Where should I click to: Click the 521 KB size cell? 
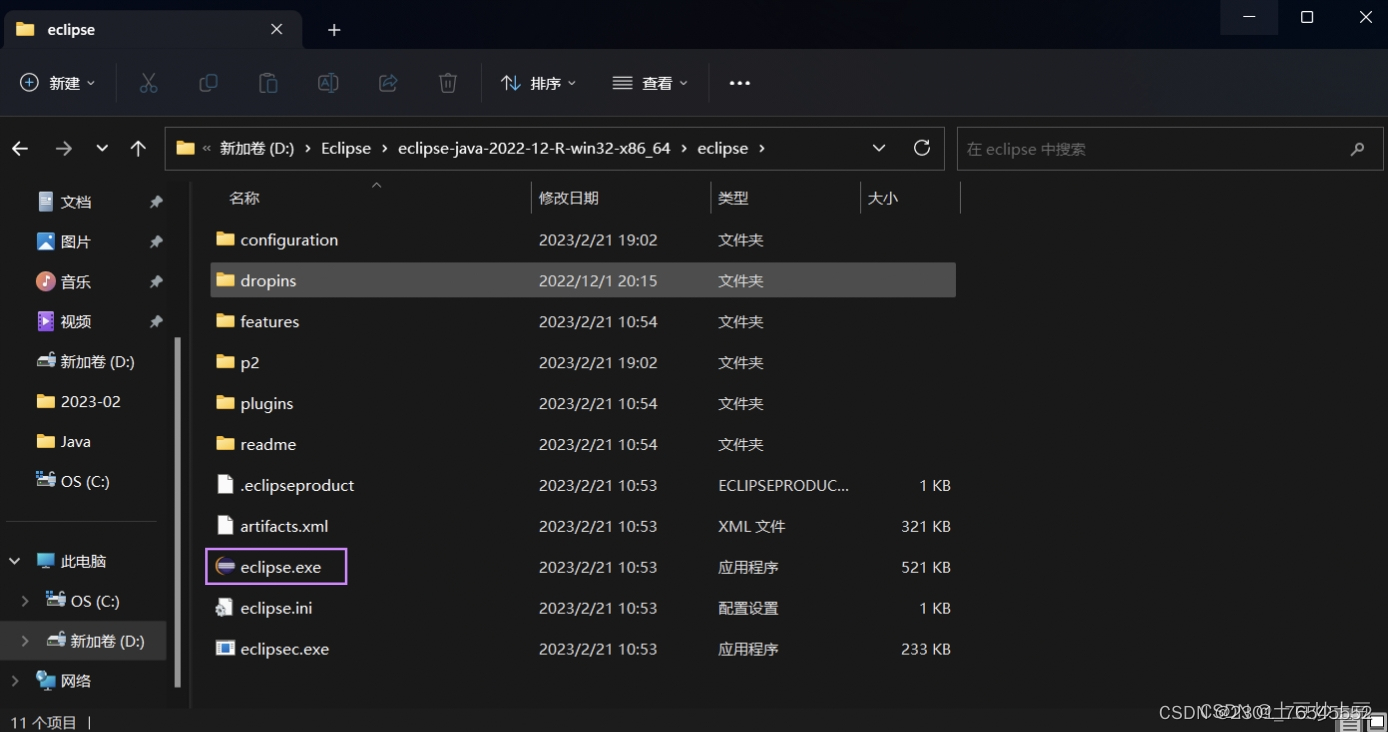[926, 567]
